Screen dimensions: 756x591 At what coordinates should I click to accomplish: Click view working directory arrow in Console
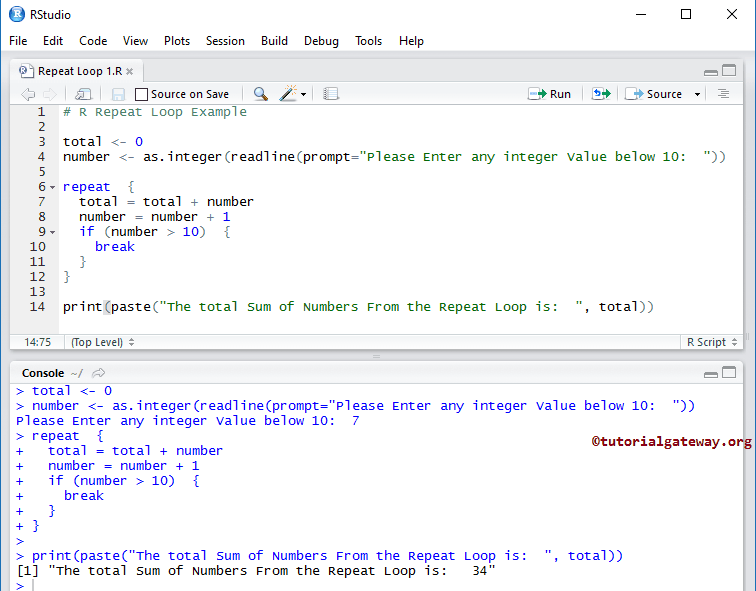coord(99,373)
